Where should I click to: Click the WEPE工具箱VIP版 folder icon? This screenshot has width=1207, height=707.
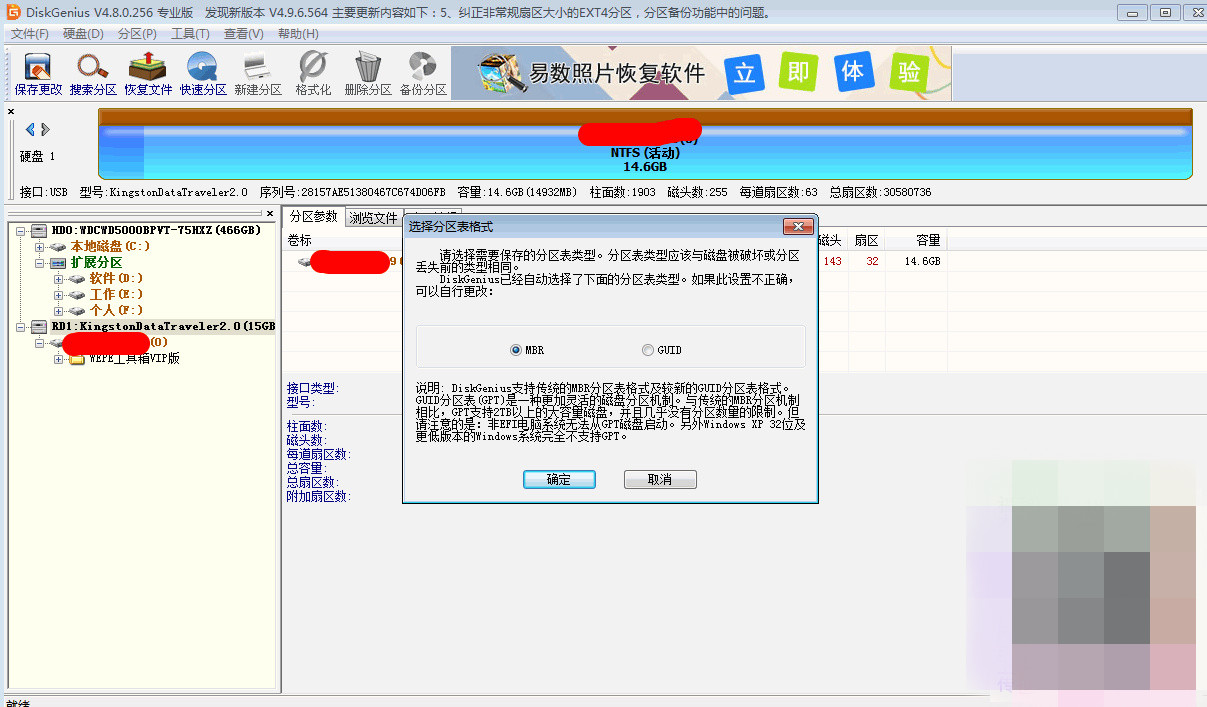[x=77, y=358]
